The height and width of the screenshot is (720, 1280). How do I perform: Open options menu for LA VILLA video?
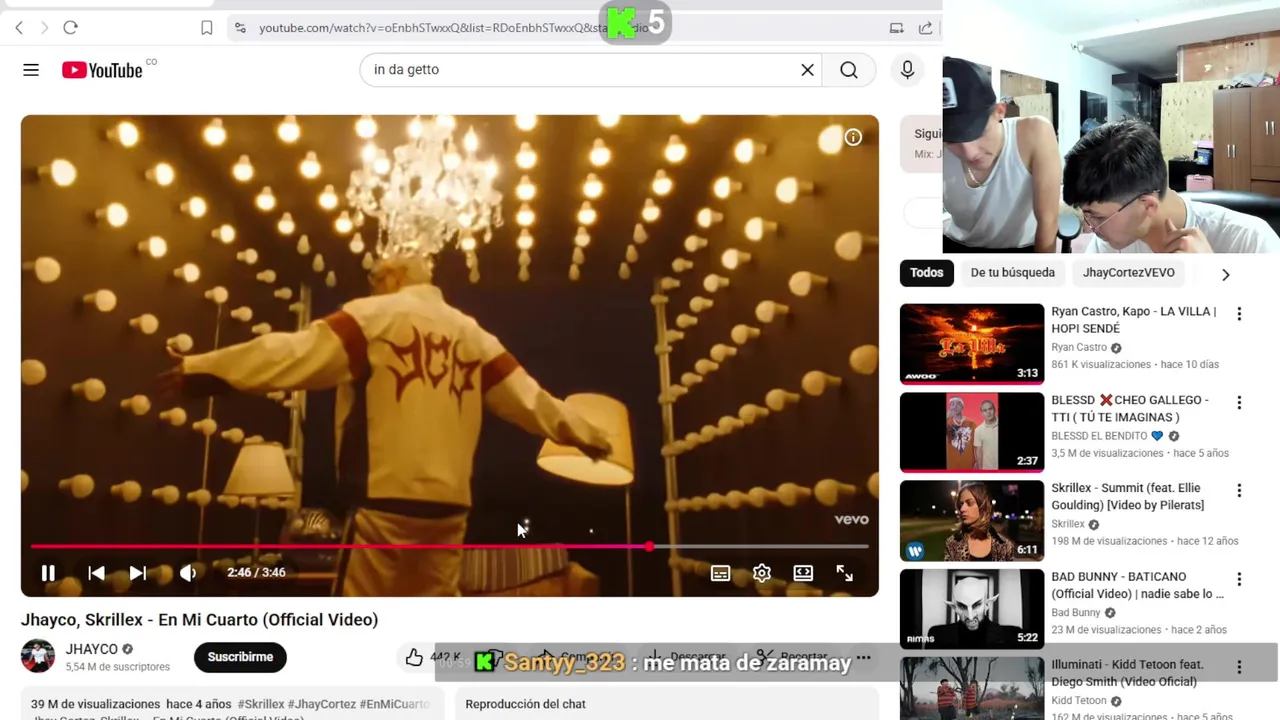point(1239,314)
